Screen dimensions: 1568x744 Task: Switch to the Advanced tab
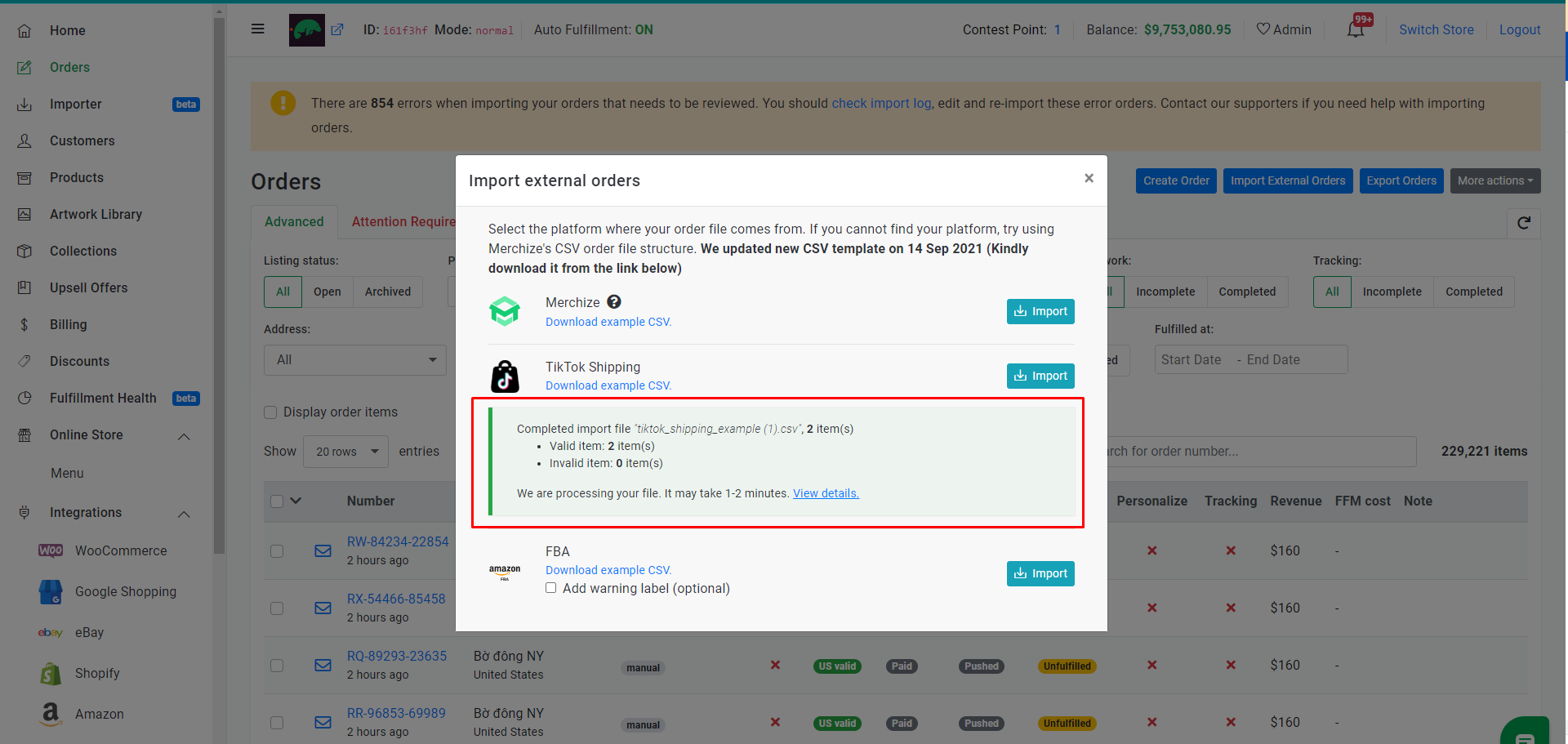[x=294, y=221]
